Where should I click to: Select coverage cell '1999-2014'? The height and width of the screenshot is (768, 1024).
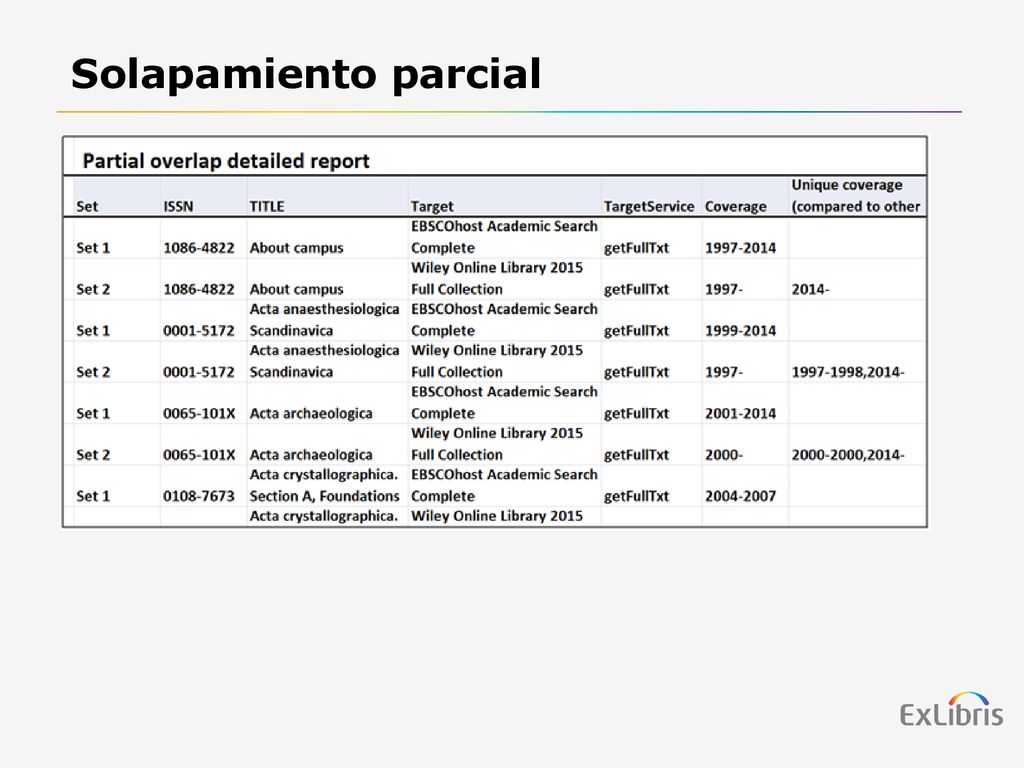(741, 331)
